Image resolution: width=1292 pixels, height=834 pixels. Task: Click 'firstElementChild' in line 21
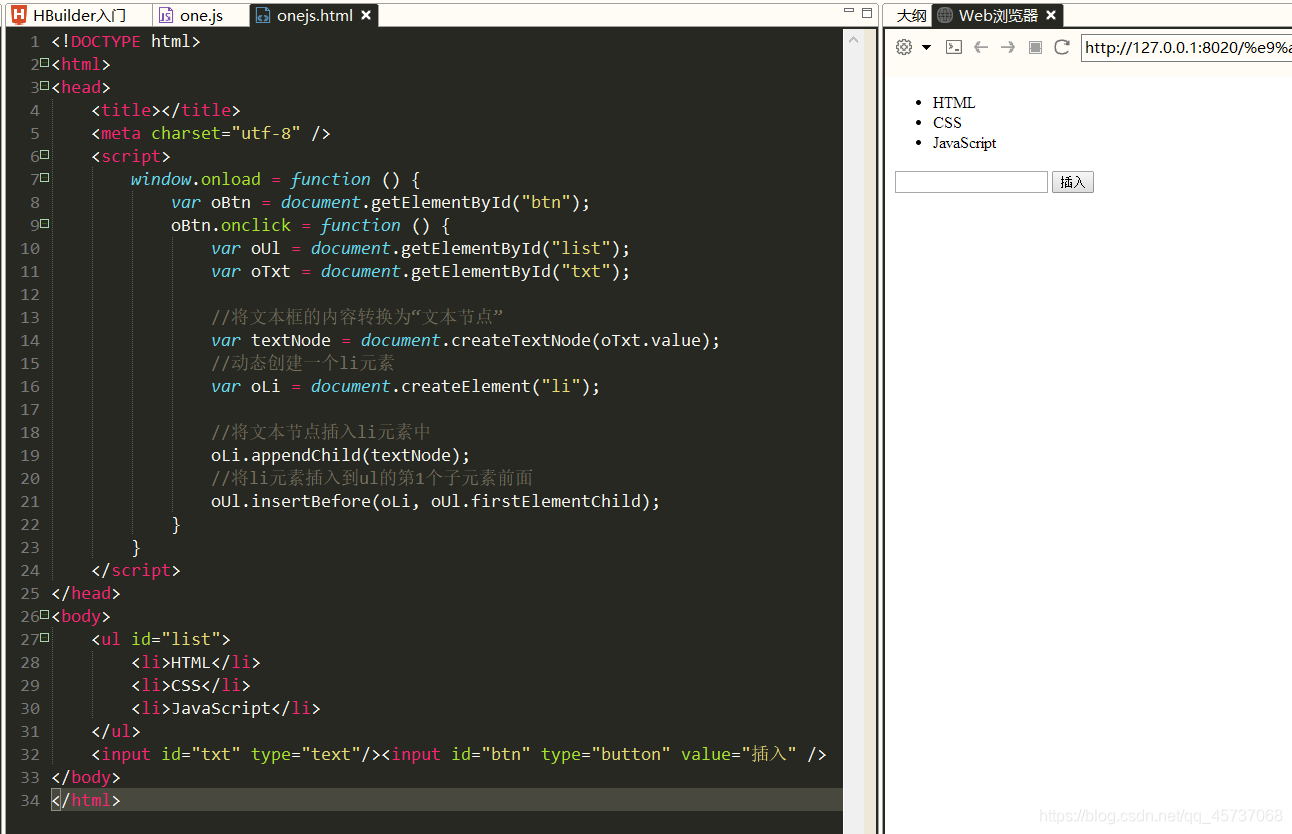click(556, 501)
